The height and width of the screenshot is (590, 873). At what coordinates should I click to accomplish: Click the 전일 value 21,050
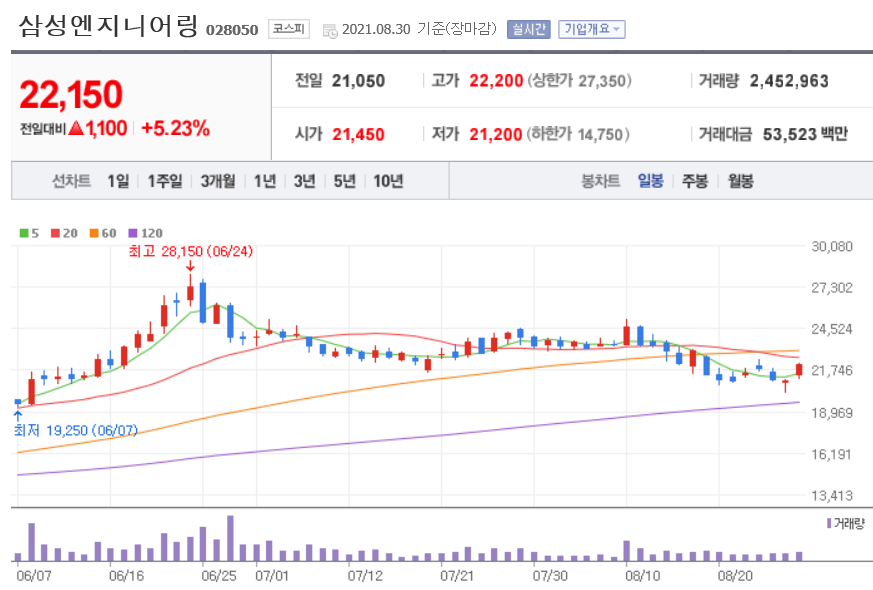pyautogui.click(x=359, y=81)
